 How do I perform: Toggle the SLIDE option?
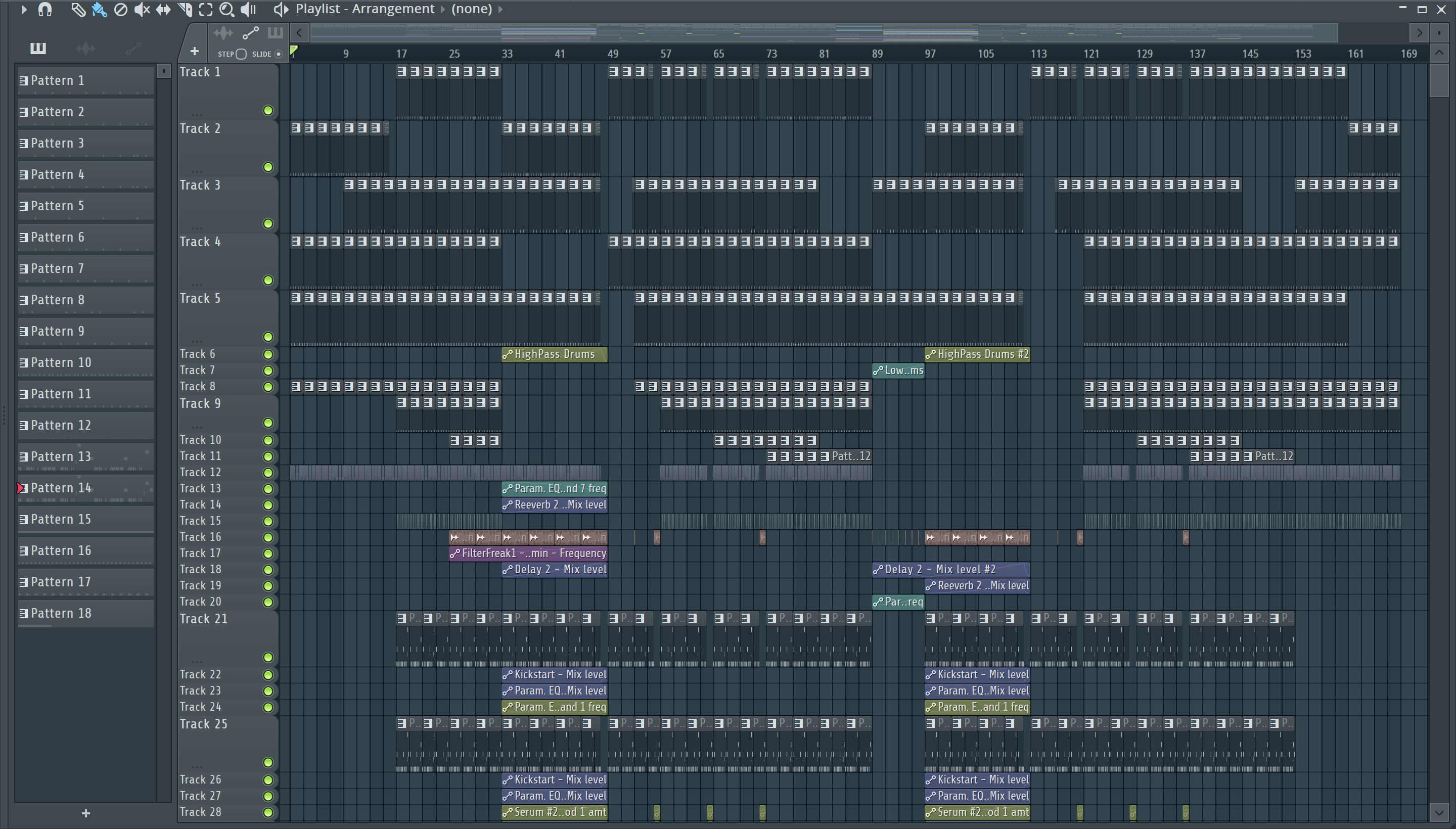pos(279,54)
